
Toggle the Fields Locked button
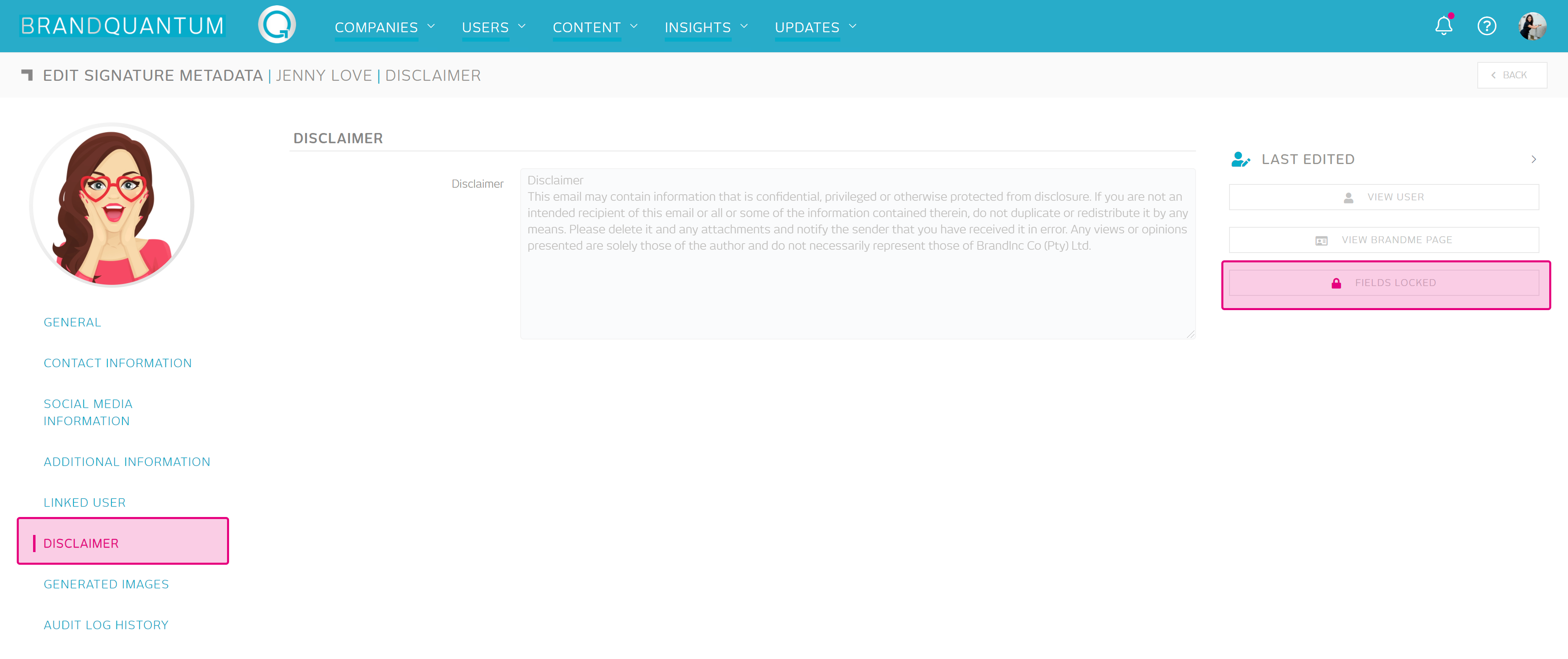click(x=1384, y=283)
